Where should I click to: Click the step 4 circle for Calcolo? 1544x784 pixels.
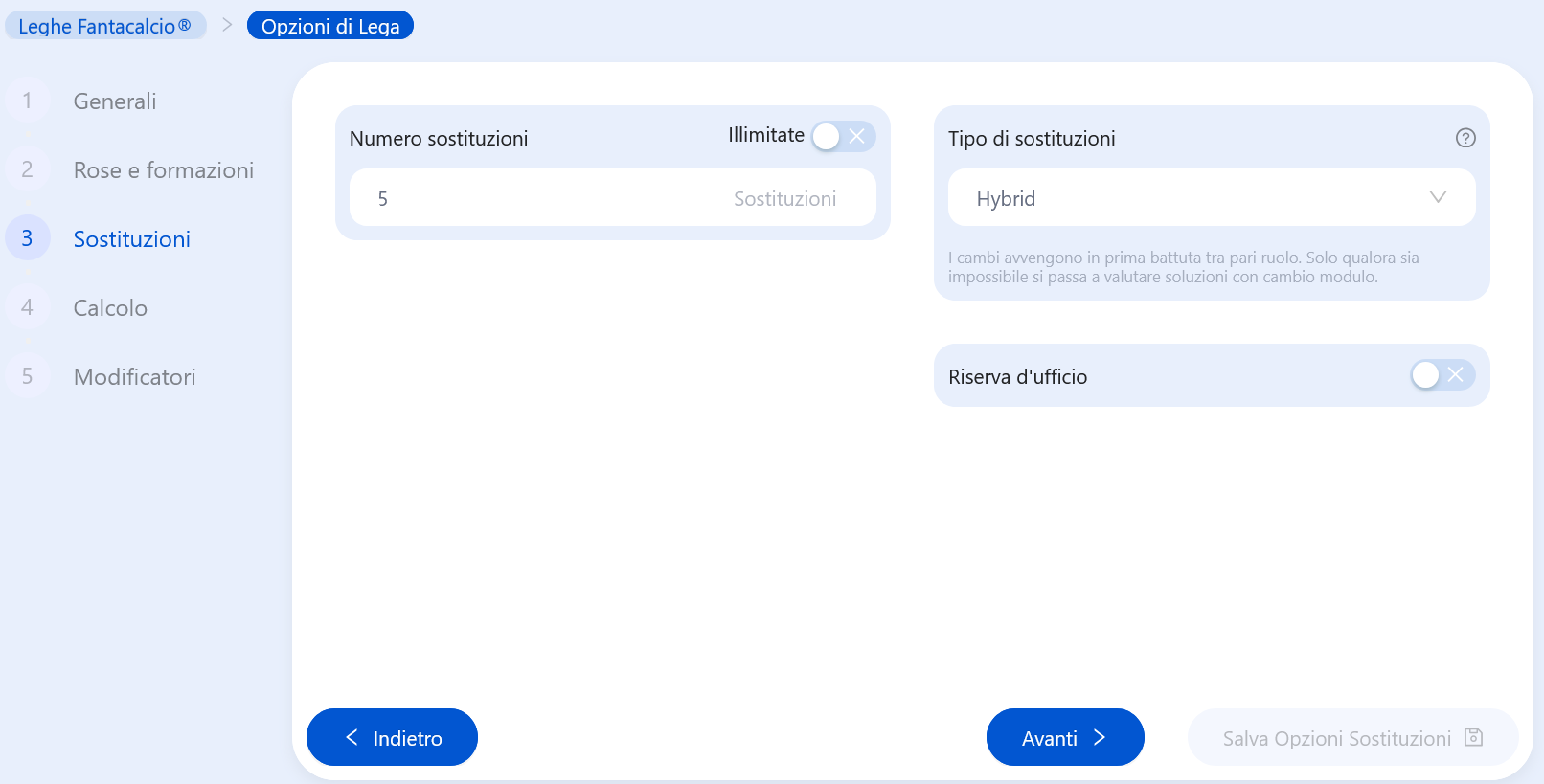point(27,307)
